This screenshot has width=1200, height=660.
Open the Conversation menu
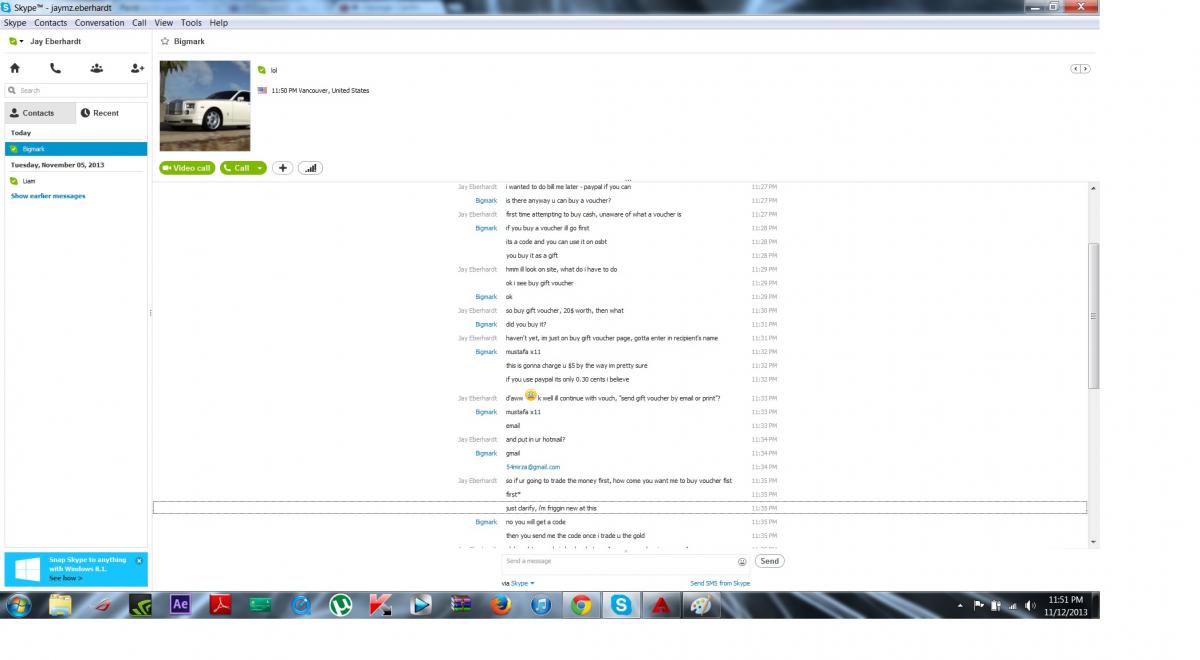[99, 22]
